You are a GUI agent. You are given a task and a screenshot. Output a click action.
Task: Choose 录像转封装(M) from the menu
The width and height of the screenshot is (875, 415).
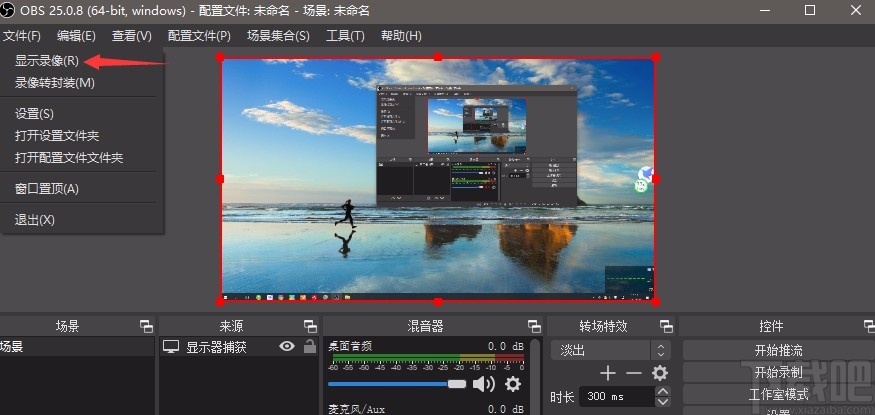pyautogui.click(x=55, y=83)
